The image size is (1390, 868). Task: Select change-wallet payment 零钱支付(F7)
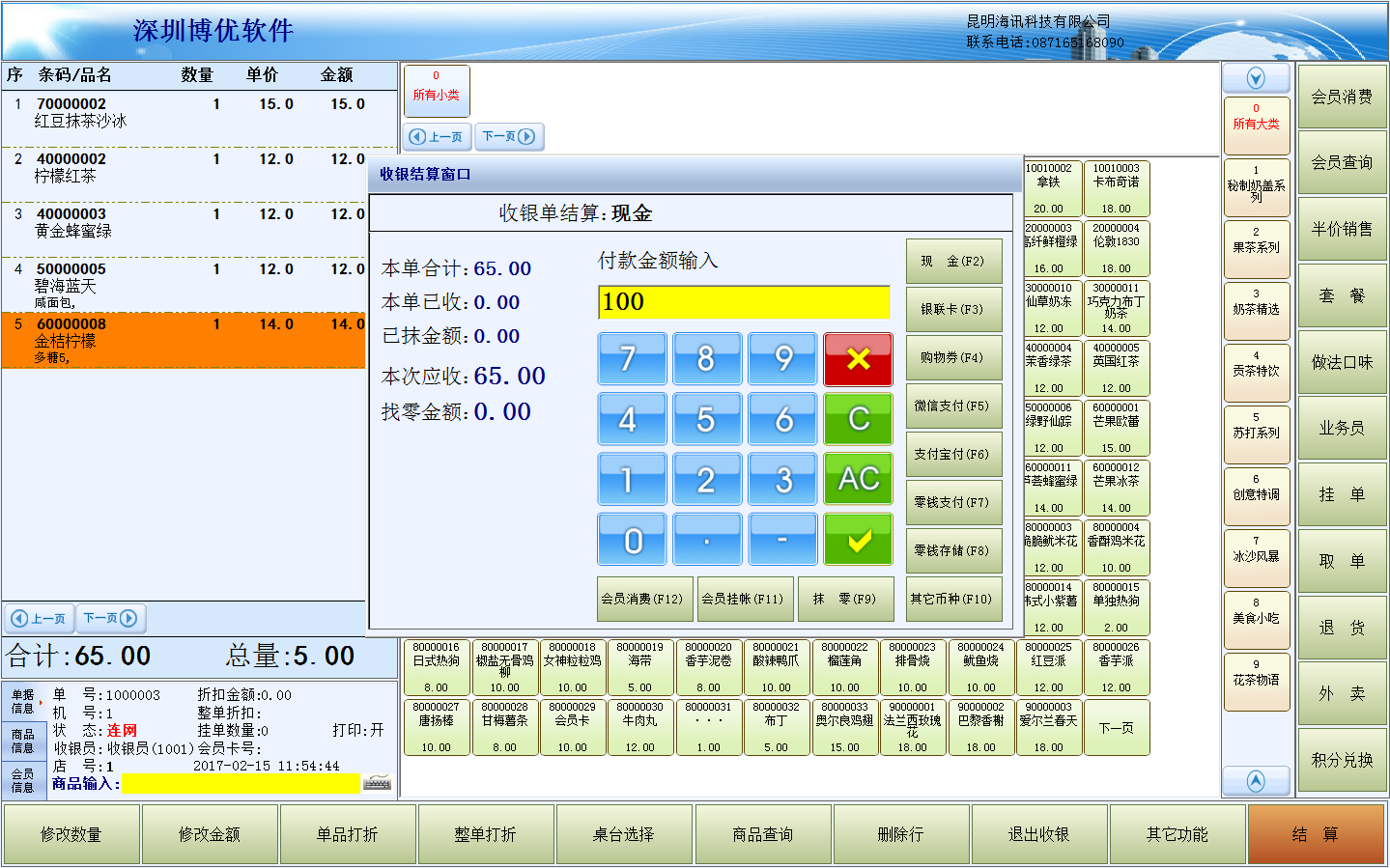pyautogui.click(x=953, y=502)
